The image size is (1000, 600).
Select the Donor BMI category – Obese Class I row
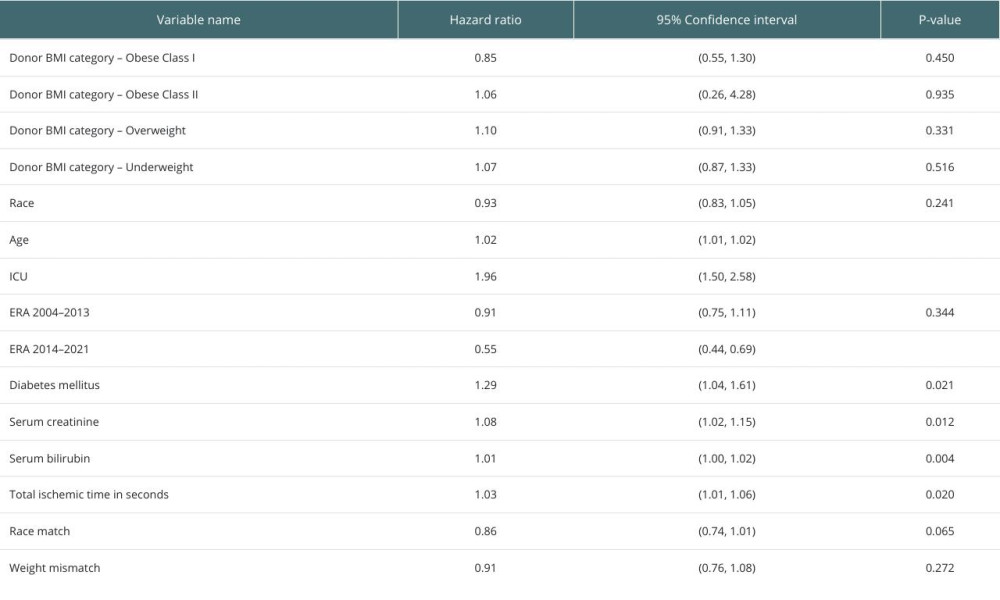500,58
